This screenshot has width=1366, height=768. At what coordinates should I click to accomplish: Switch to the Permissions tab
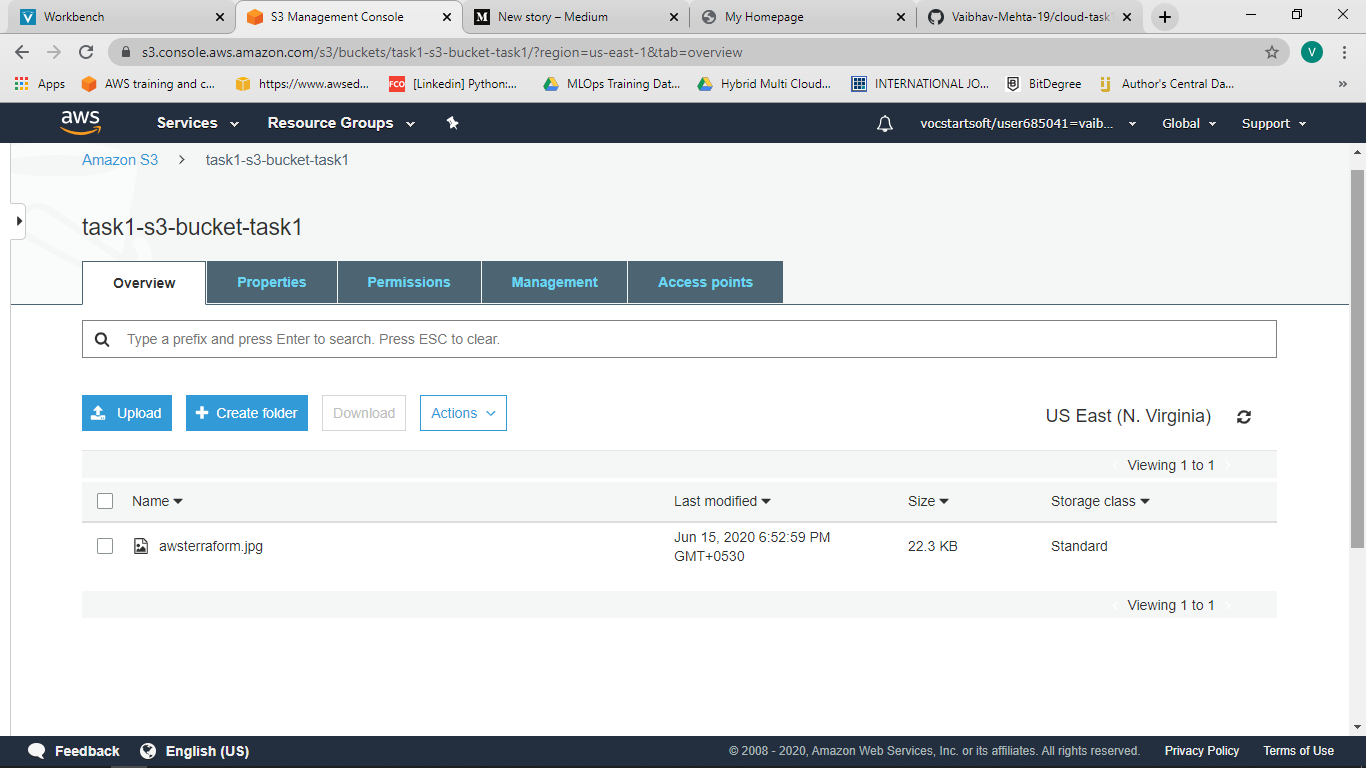point(409,282)
